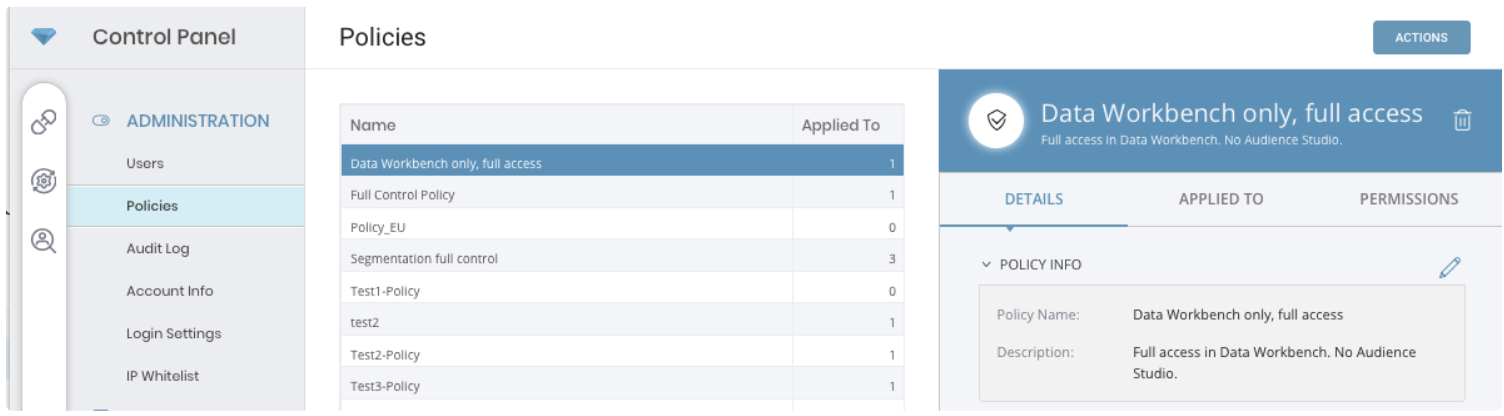
Task: Click the Administration section icon
Action: [100, 121]
